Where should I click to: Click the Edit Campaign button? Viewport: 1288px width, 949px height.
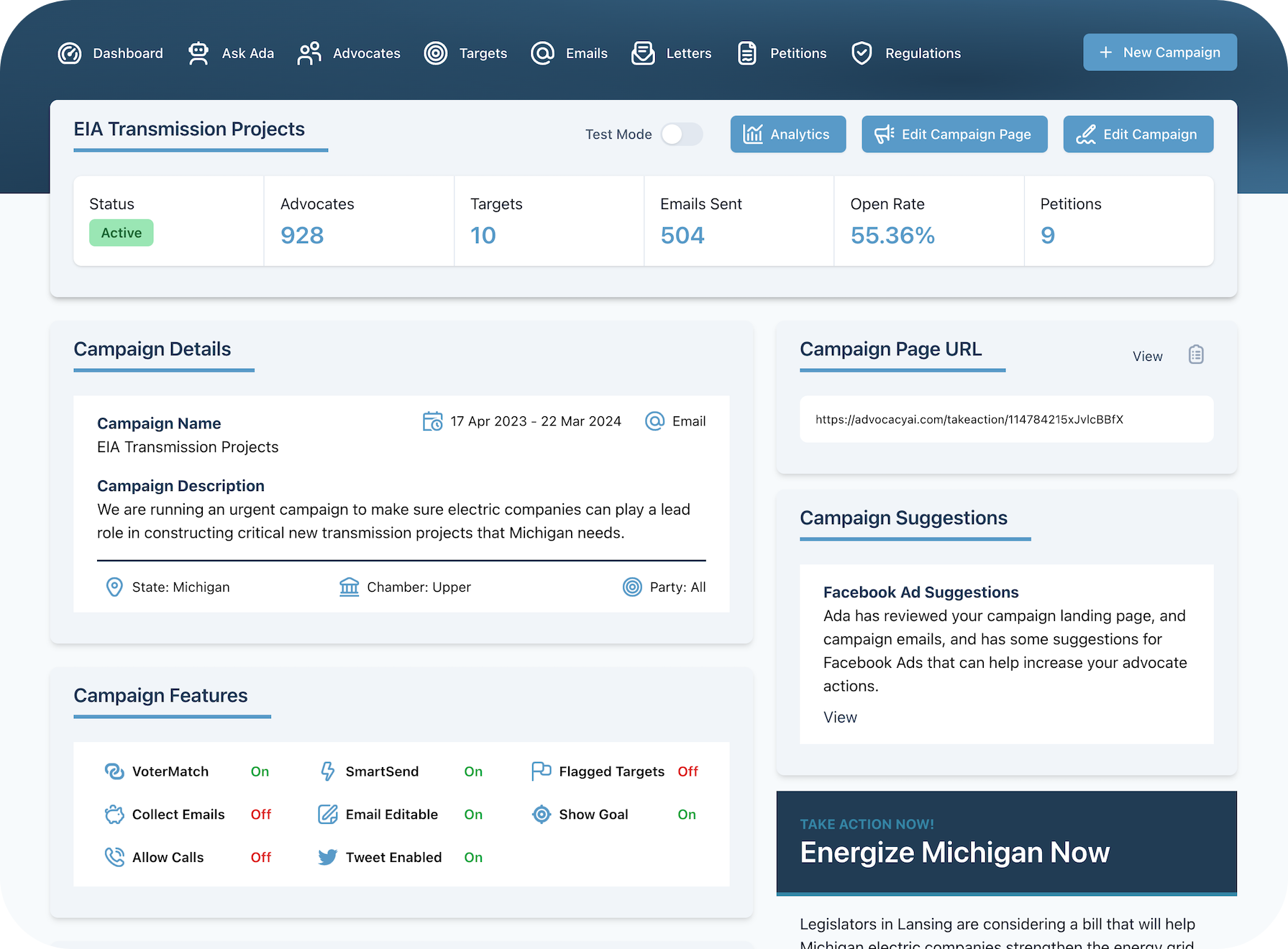(x=1138, y=134)
